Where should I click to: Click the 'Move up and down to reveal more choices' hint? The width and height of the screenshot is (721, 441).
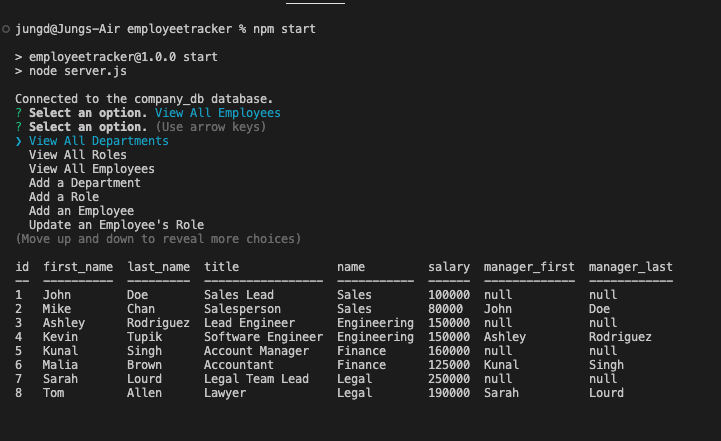[158, 239]
